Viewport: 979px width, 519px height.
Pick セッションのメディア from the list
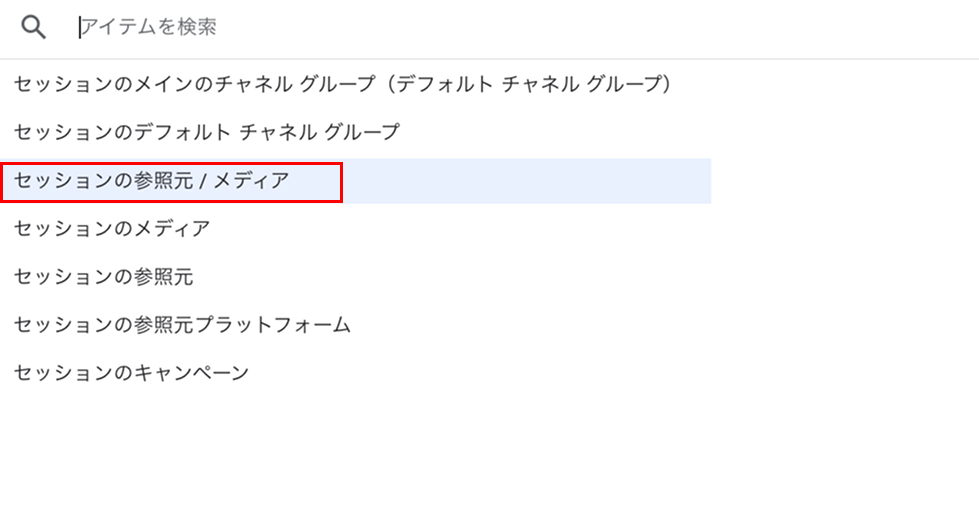click(x=355, y=229)
